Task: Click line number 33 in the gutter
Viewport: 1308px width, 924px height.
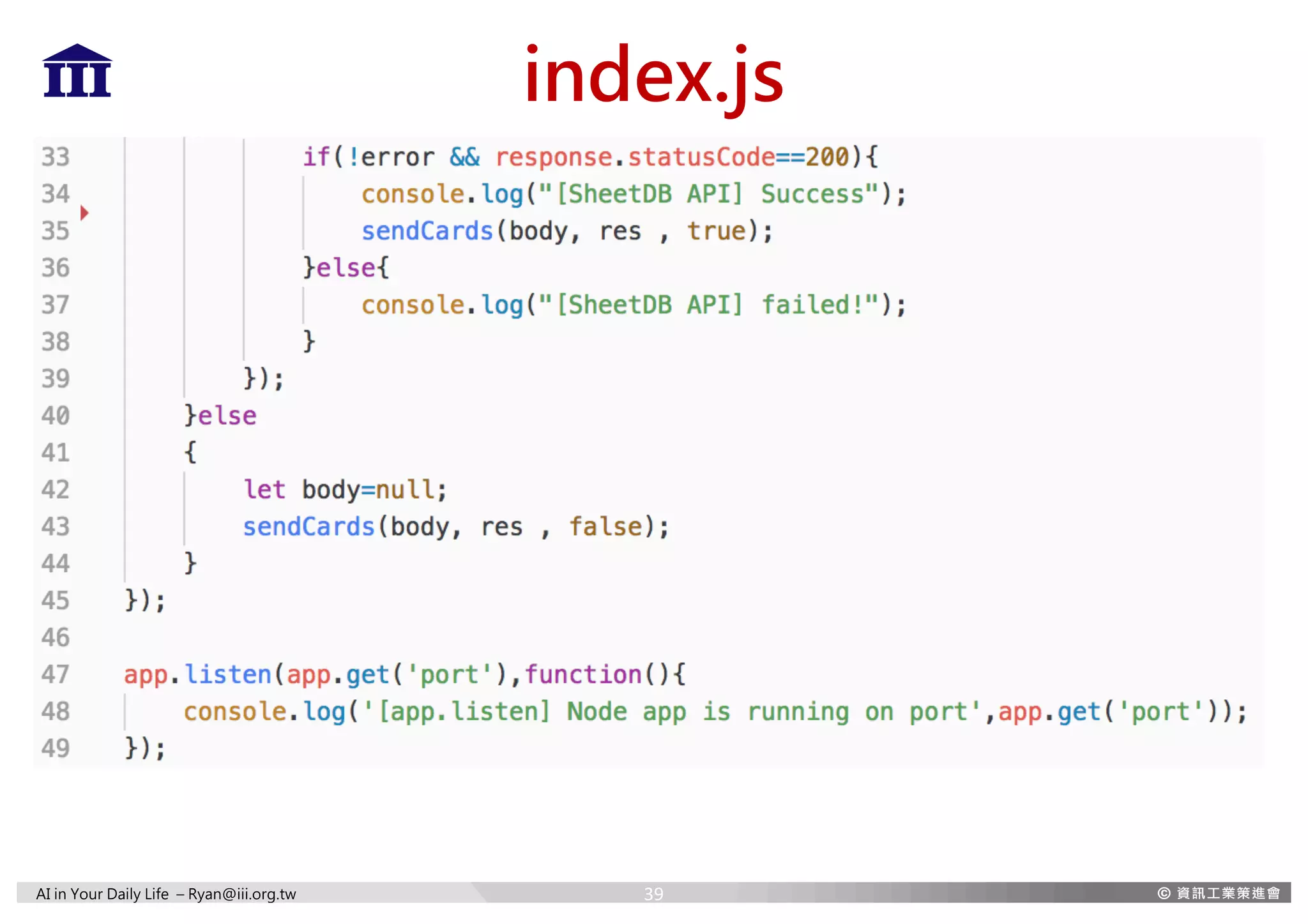Action: 55,157
